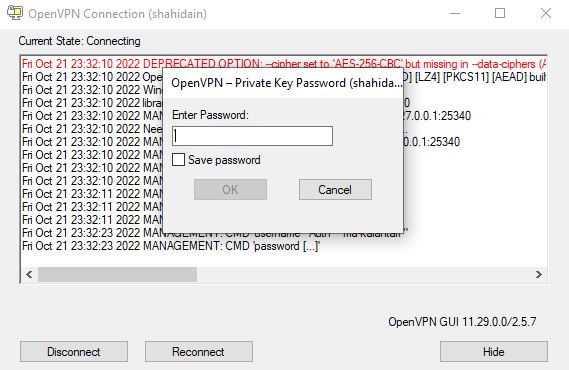This screenshot has height=370, width=569.
Task: Hide the connection status window
Action: [494, 352]
